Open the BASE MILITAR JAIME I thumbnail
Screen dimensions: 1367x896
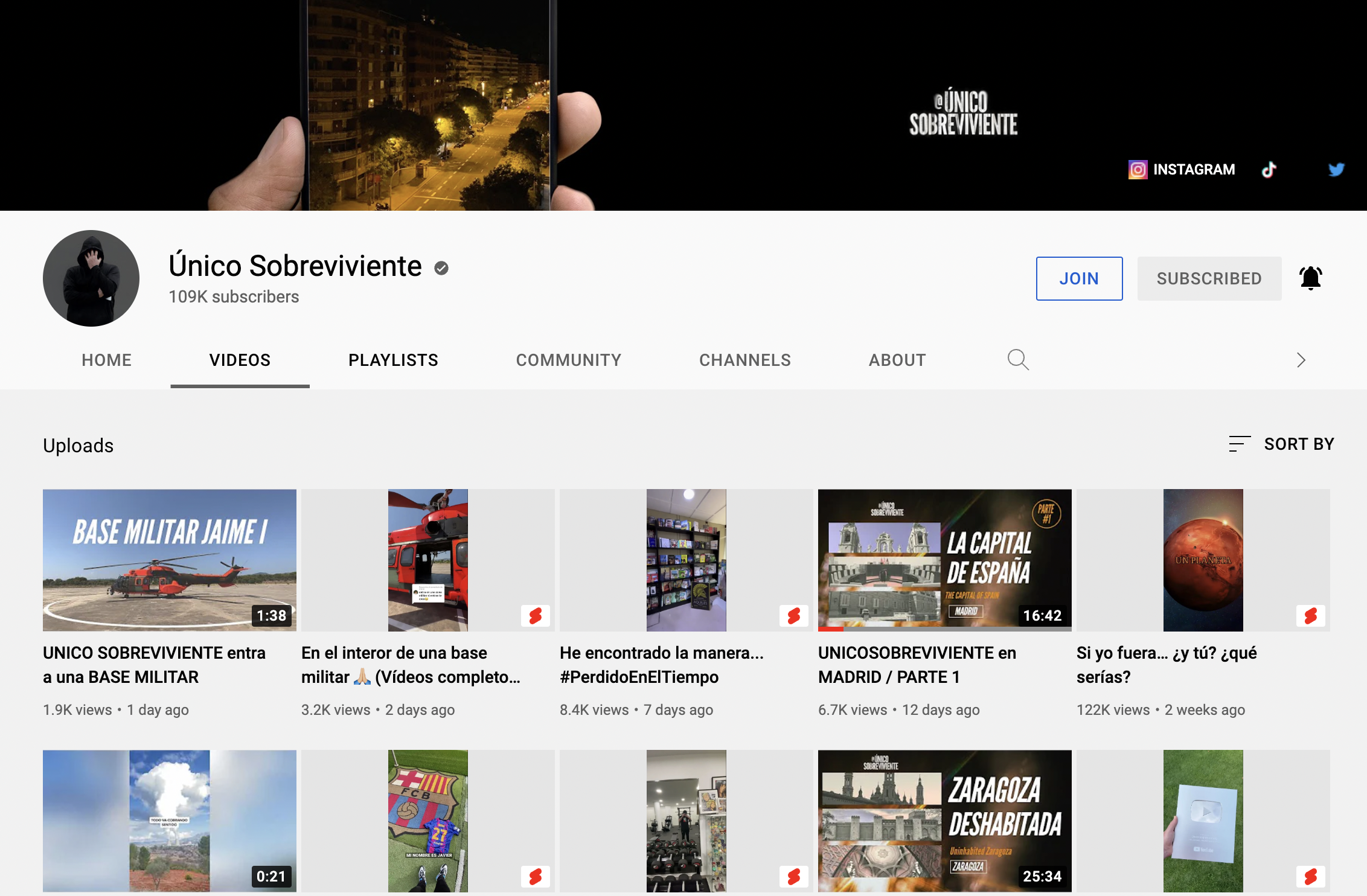tap(169, 560)
